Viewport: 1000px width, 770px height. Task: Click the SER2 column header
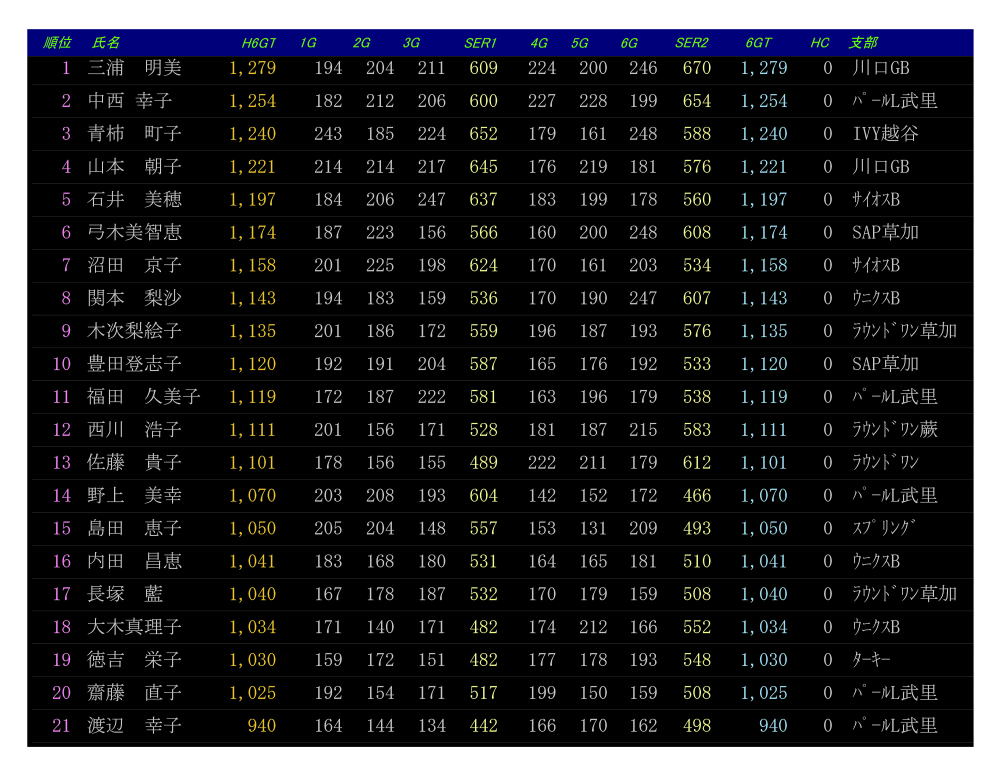[x=691, y=43]
